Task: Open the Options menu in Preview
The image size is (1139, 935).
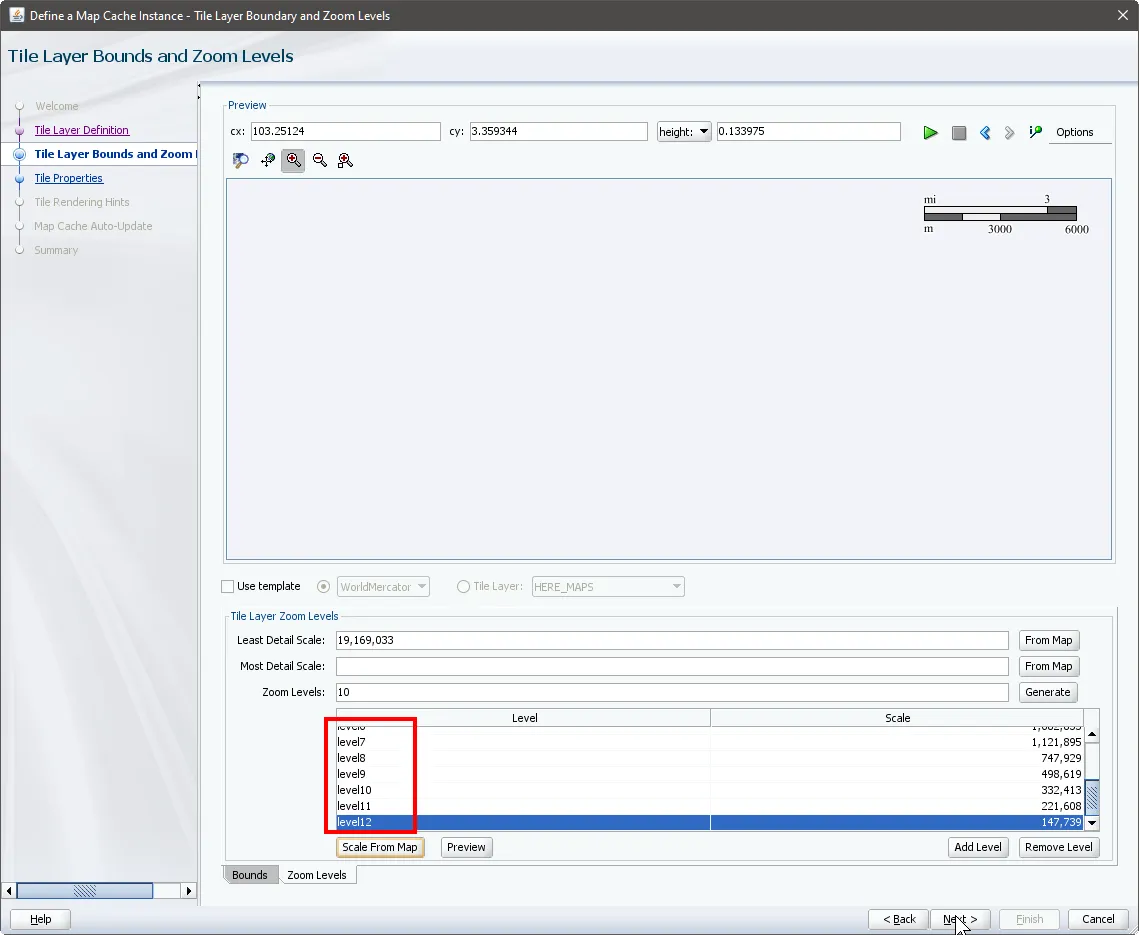Action: coord(1075,132)
